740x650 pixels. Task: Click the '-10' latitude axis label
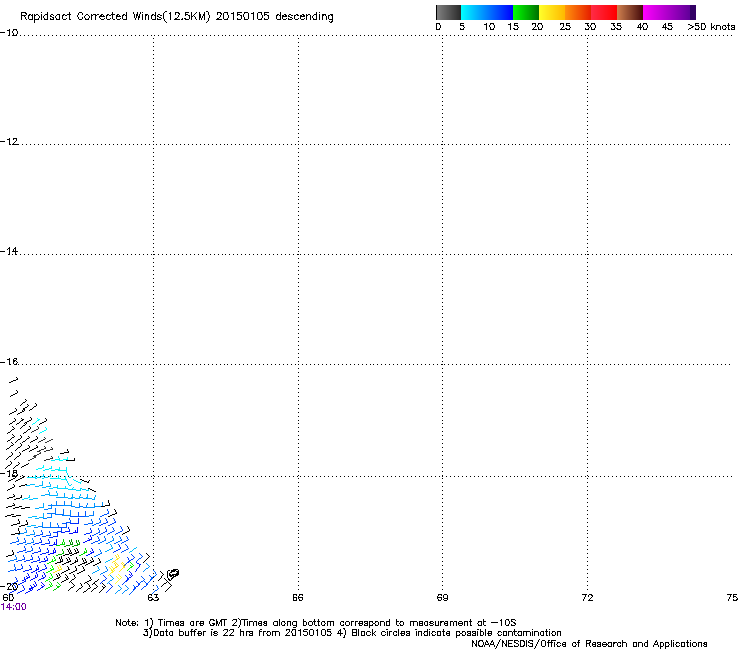tap(9, 33)
